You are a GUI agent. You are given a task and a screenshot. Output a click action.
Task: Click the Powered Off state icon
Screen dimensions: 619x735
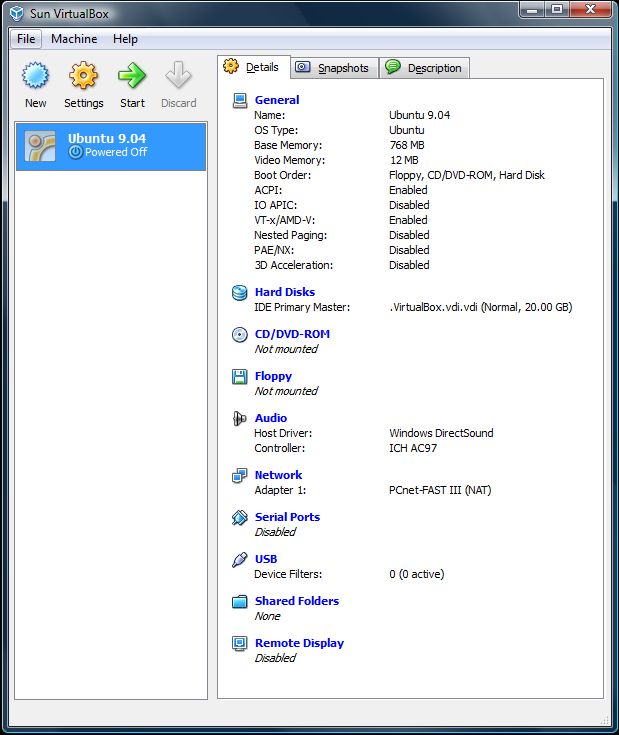click(75, 152)
